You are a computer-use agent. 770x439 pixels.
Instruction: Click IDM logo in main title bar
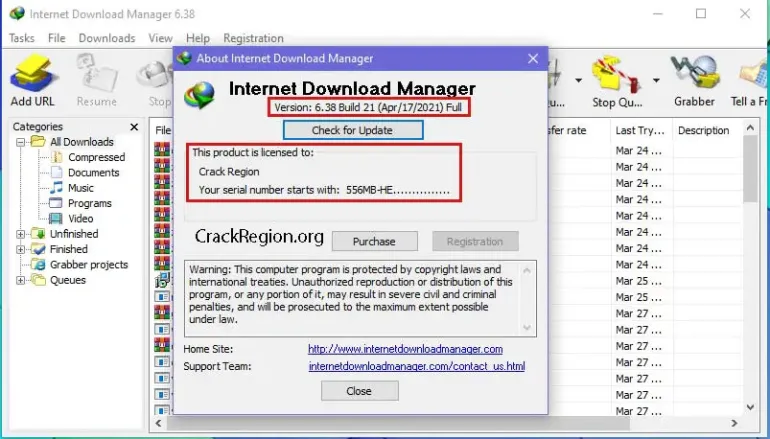pyautogui.click(x=17, y=13)
